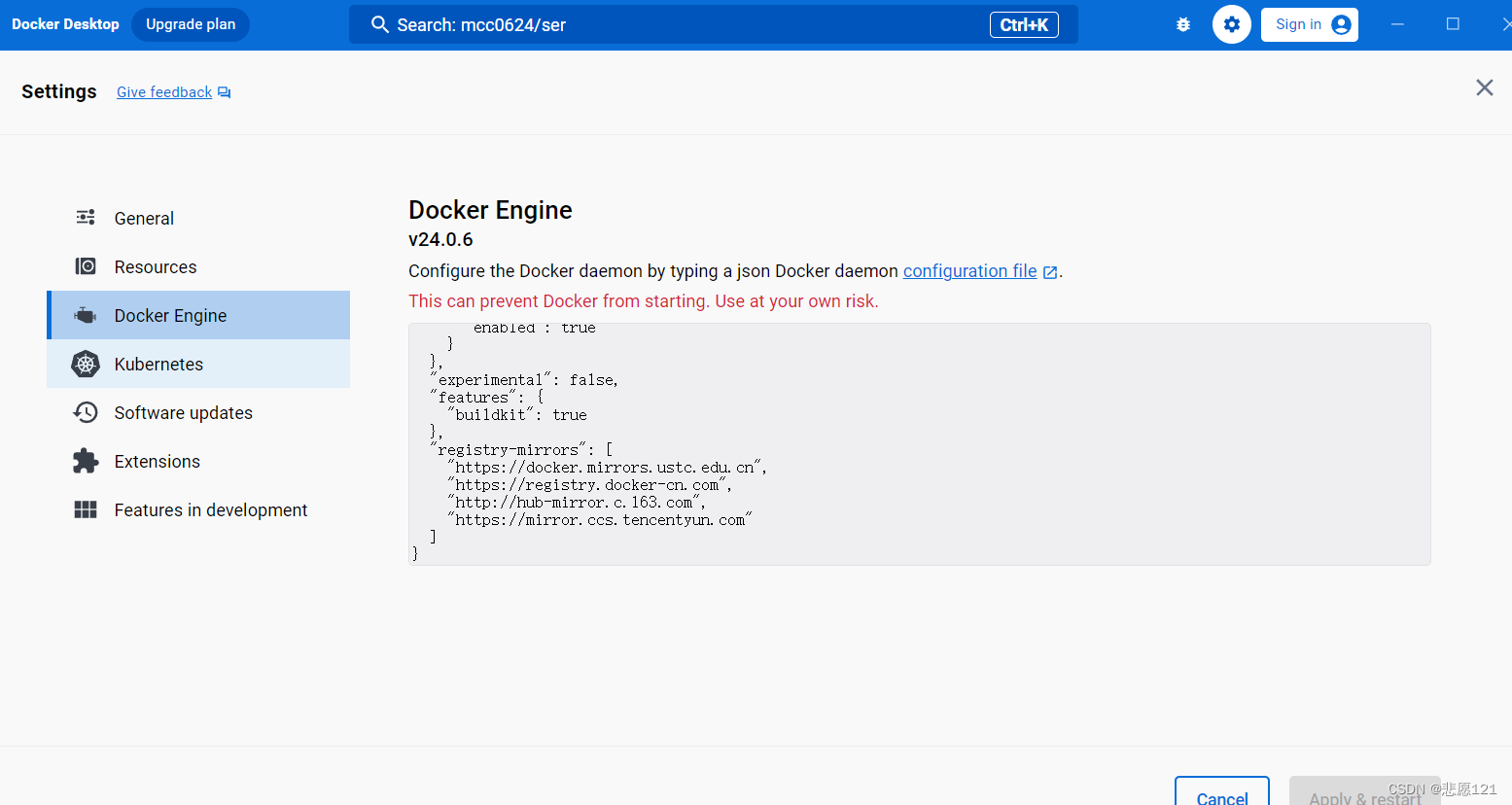The image size is (1512, 805).
Task: Click the Upgrade plan button
Action: 191,24
